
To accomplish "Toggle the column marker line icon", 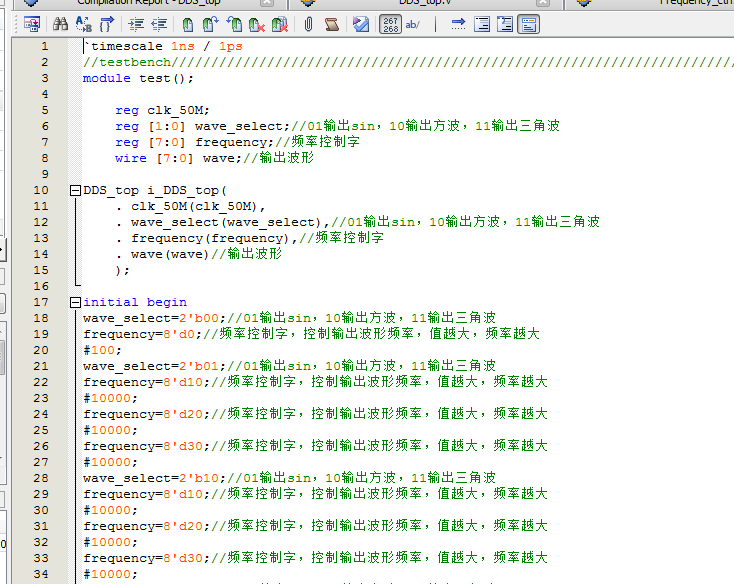I will [435, 24].
